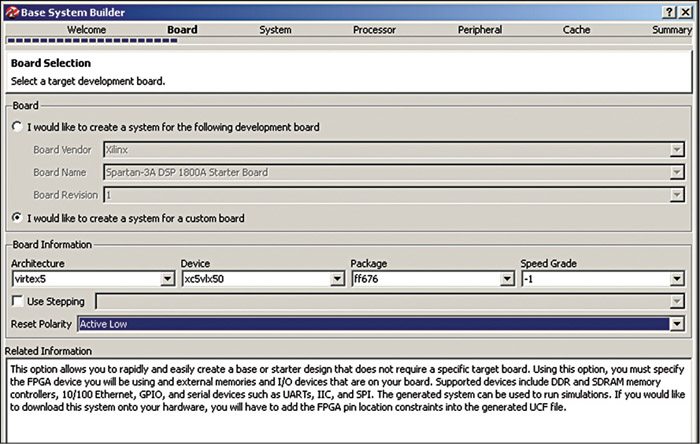Go to the Welcome step tab

pyautogui.click(x=86, y=30)
